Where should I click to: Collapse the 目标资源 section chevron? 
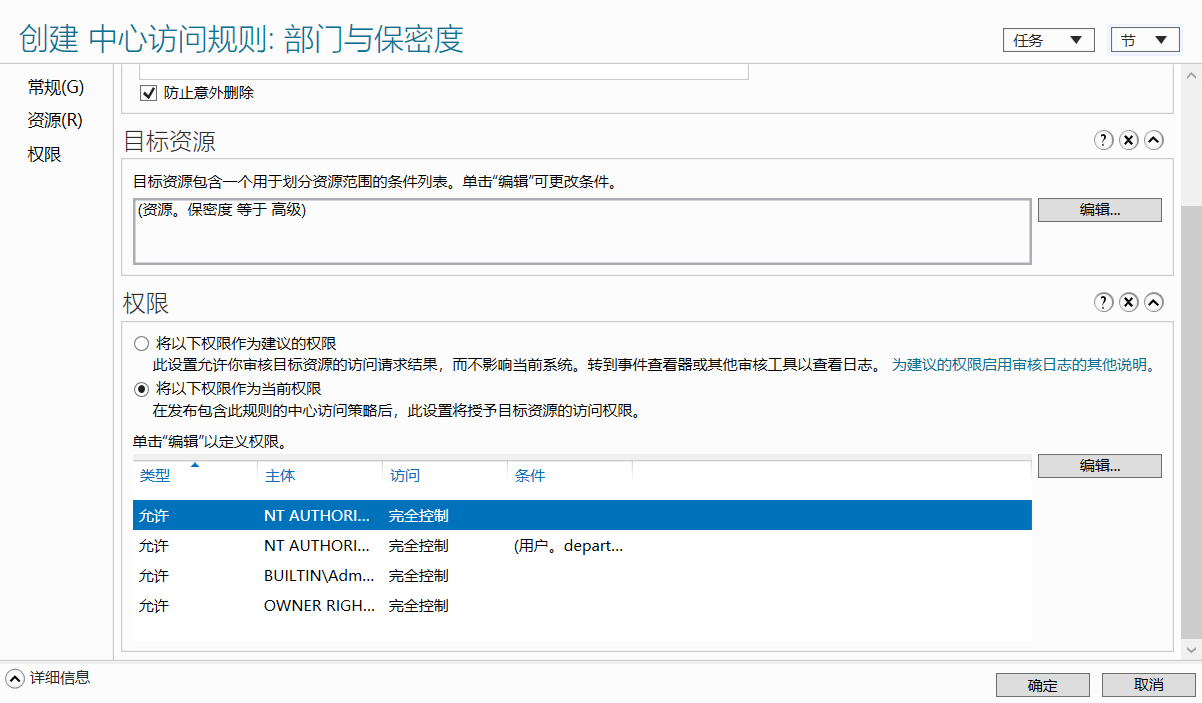click(x=1154, y=140)
